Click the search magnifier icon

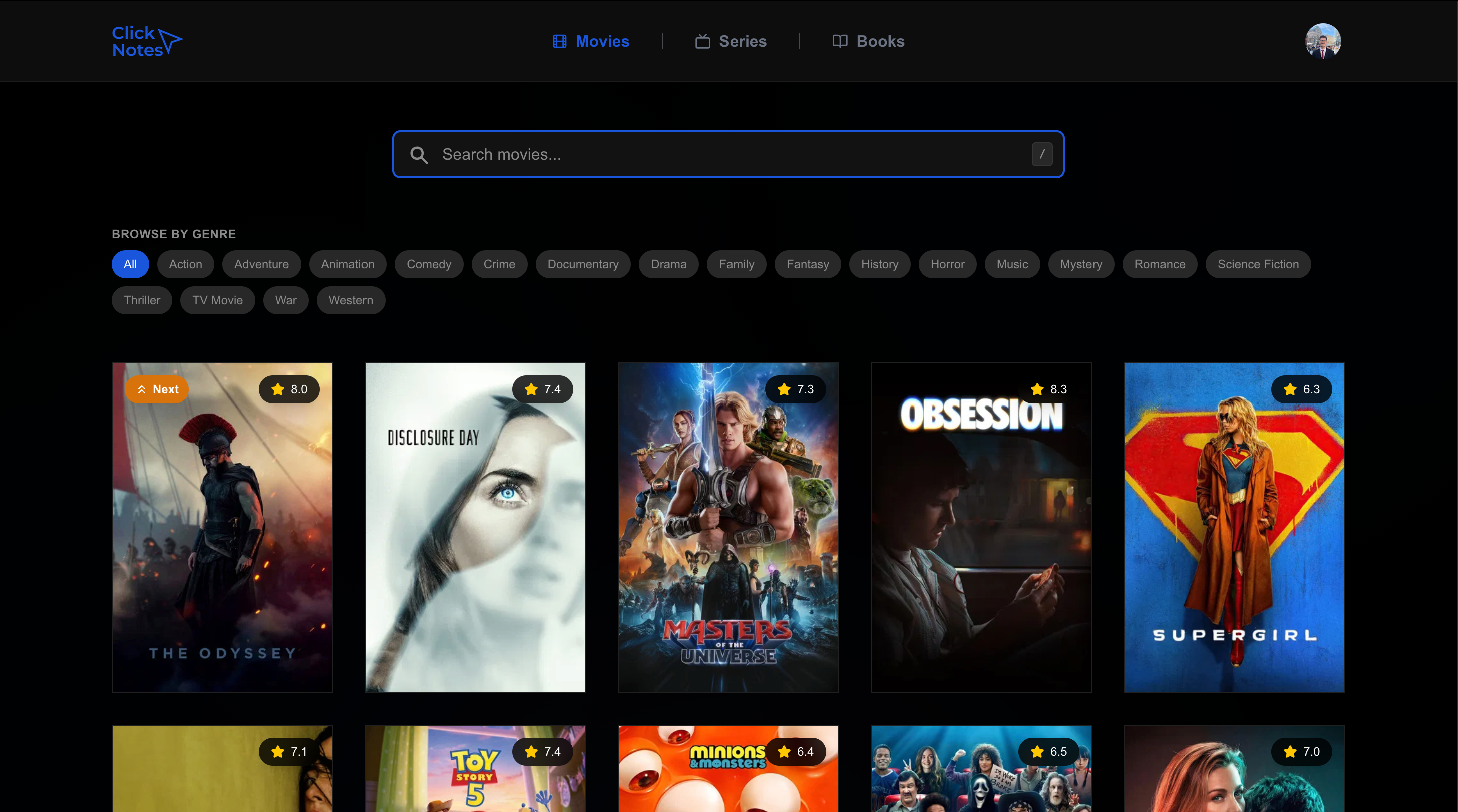tap(419, 155)
